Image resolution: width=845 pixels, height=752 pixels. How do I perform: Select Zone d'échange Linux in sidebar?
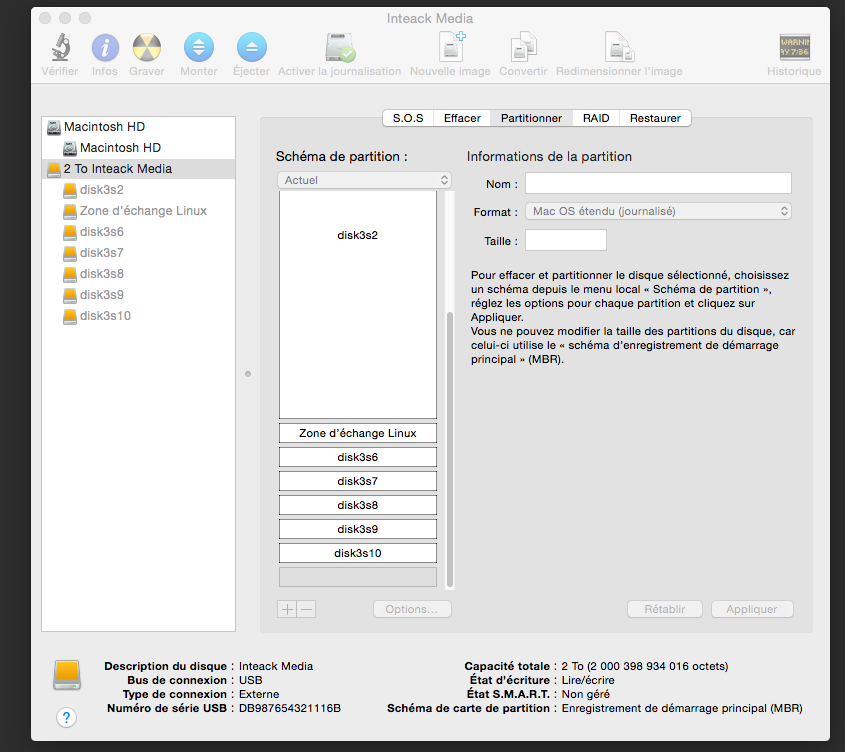click(138, 211)
